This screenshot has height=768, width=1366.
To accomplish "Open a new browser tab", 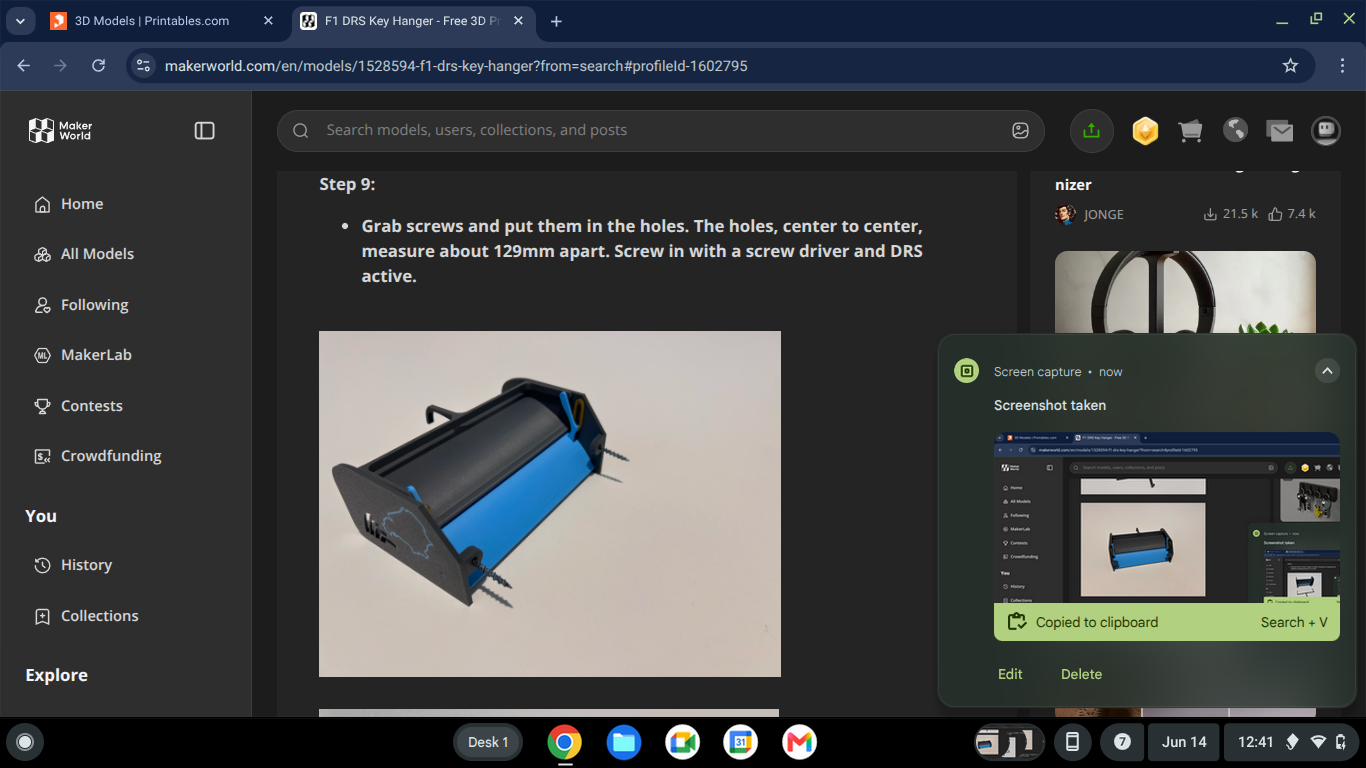I will coord(556,21).
